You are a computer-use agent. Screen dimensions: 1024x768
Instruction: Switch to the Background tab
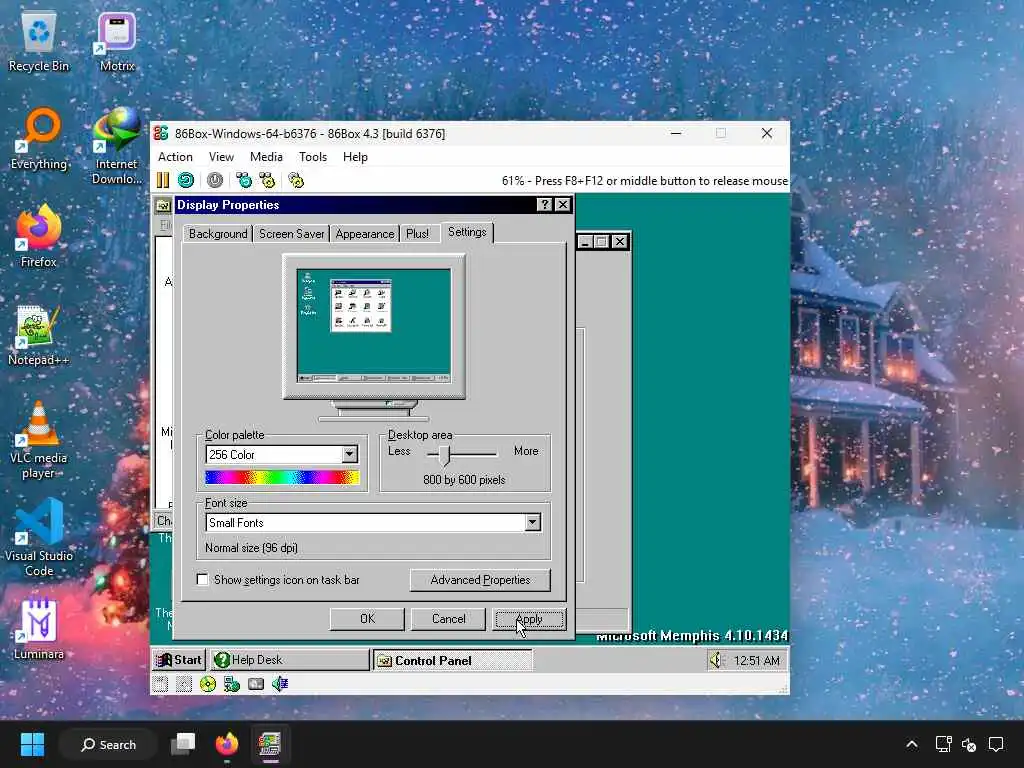coord(218,234)
